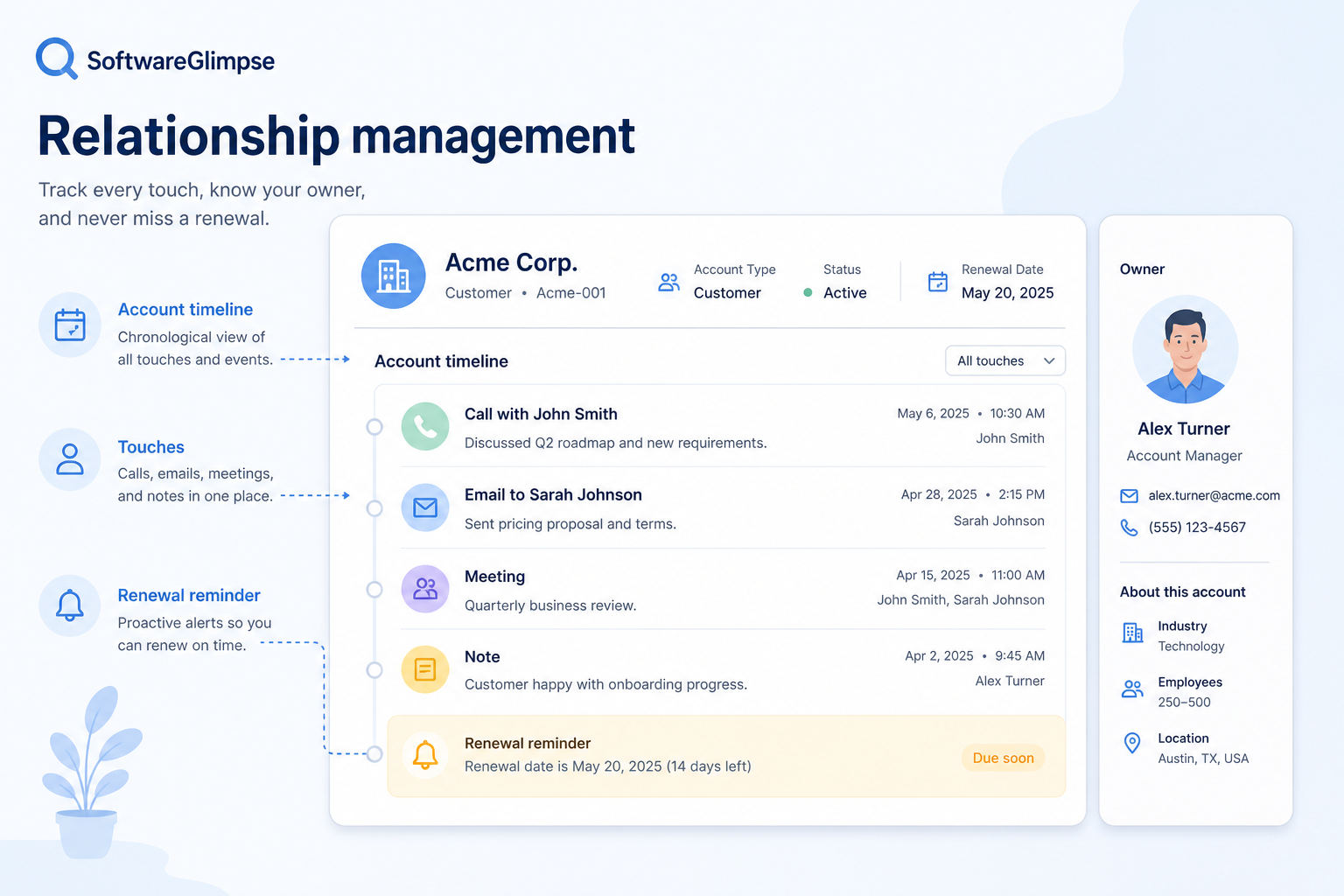Image resolution: width=1344 pixels, height=896 pixels.
Task: Click the (555) 123-4567 phone number
Action: (1197, 527)
